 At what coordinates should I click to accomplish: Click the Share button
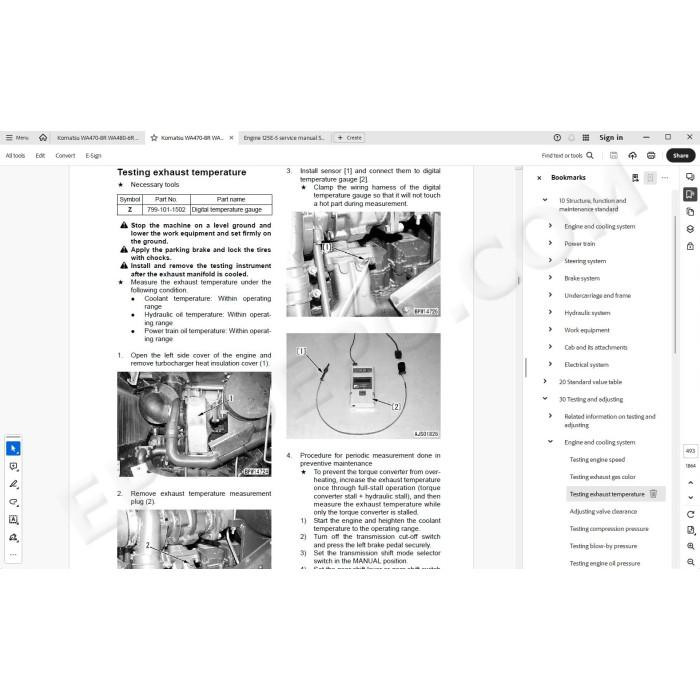click(680, 155)
